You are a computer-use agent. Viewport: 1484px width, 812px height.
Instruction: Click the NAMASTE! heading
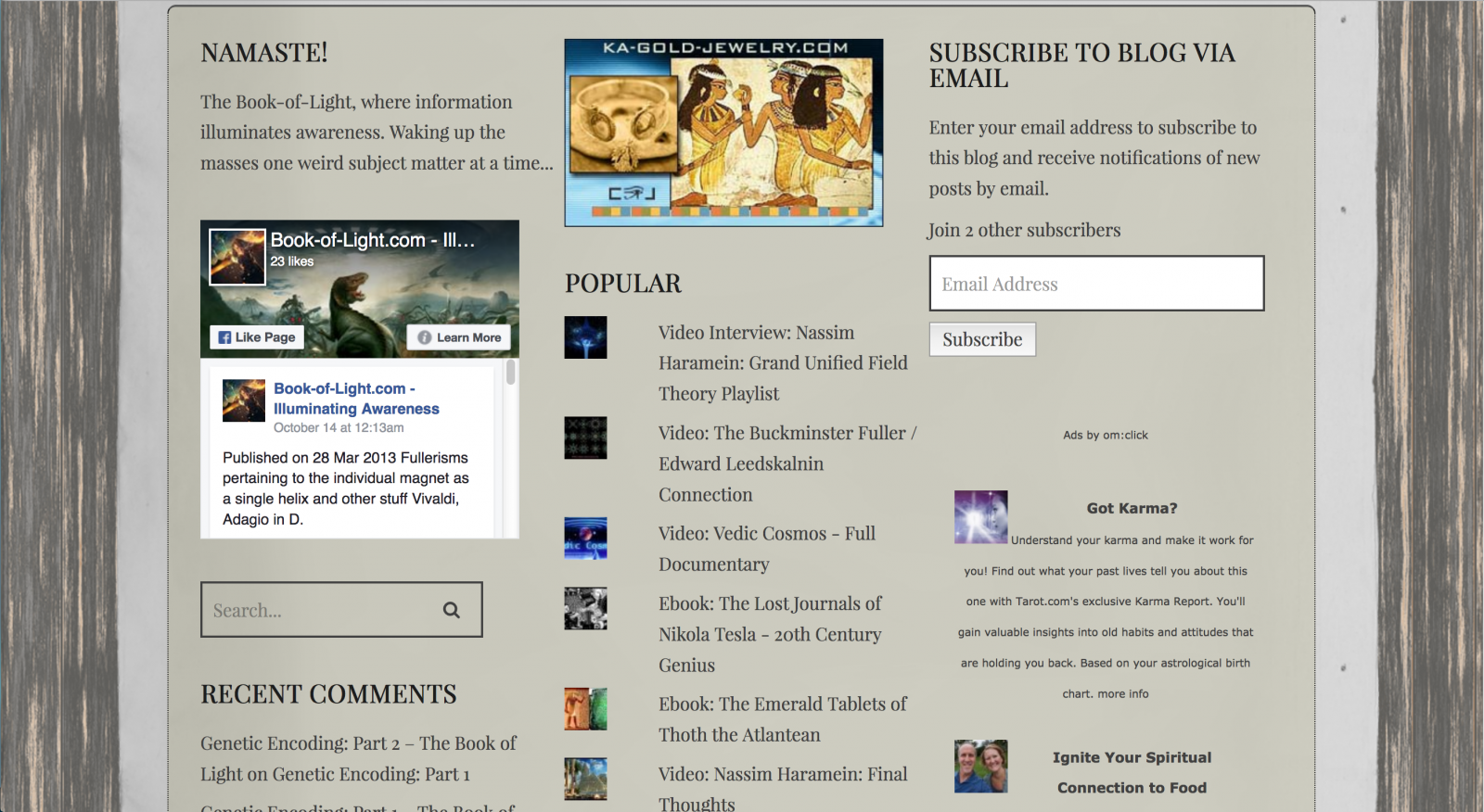click(x=264, y=53)
